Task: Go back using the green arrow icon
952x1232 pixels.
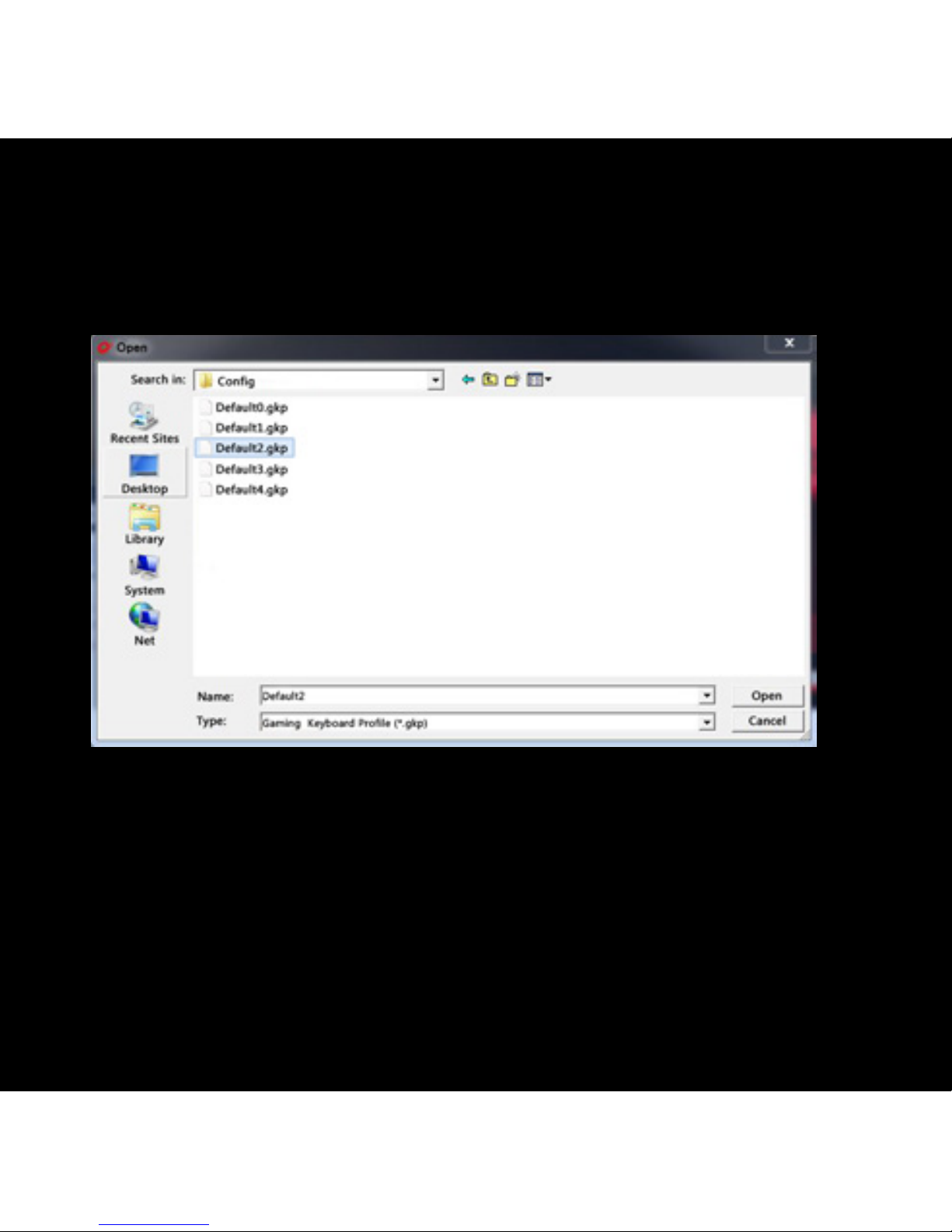Action: [x=468, y=379]
